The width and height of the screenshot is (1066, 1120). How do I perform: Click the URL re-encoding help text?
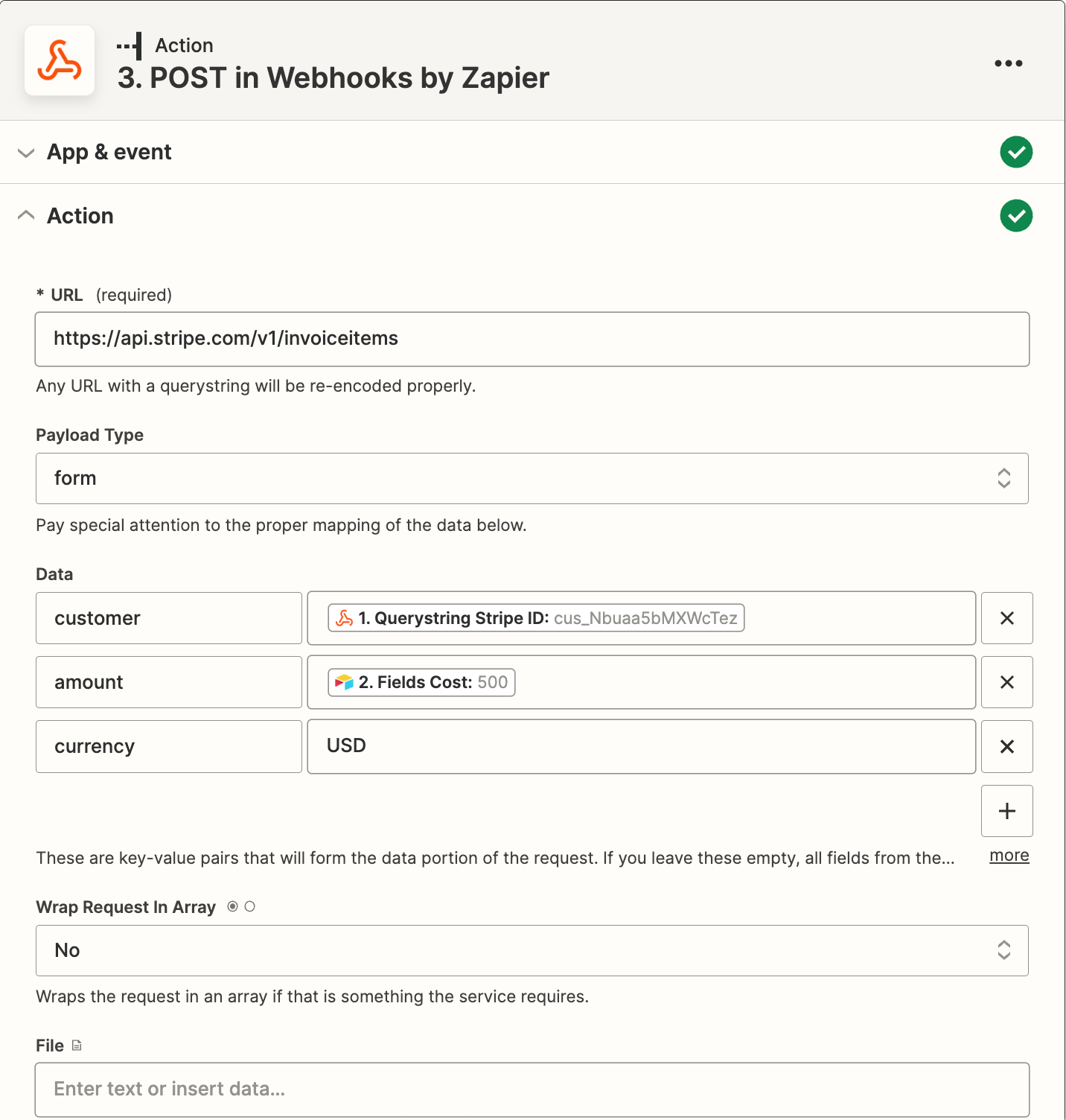coord(256,386)
